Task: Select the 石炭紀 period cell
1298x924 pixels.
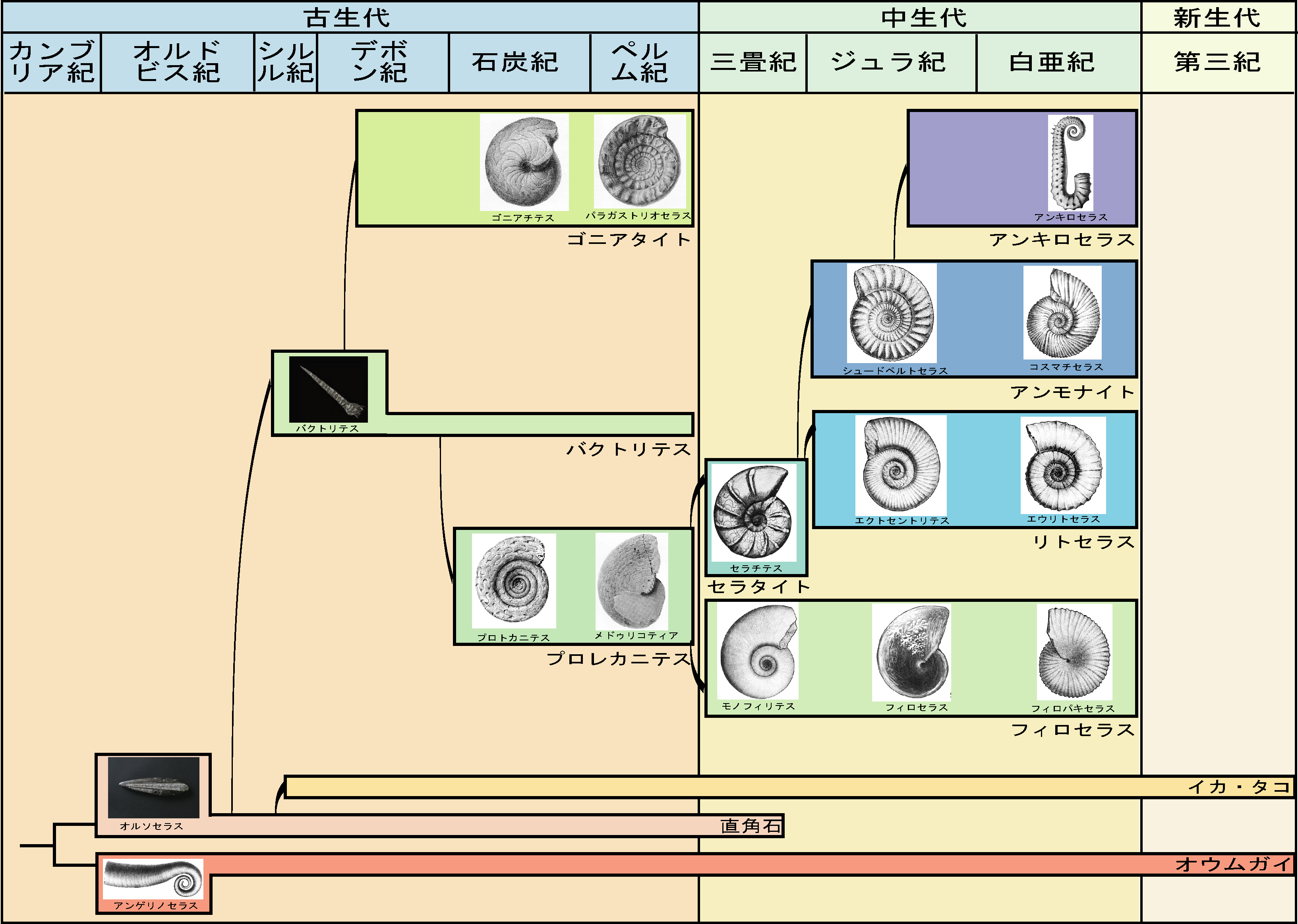Action: (515, 62)
